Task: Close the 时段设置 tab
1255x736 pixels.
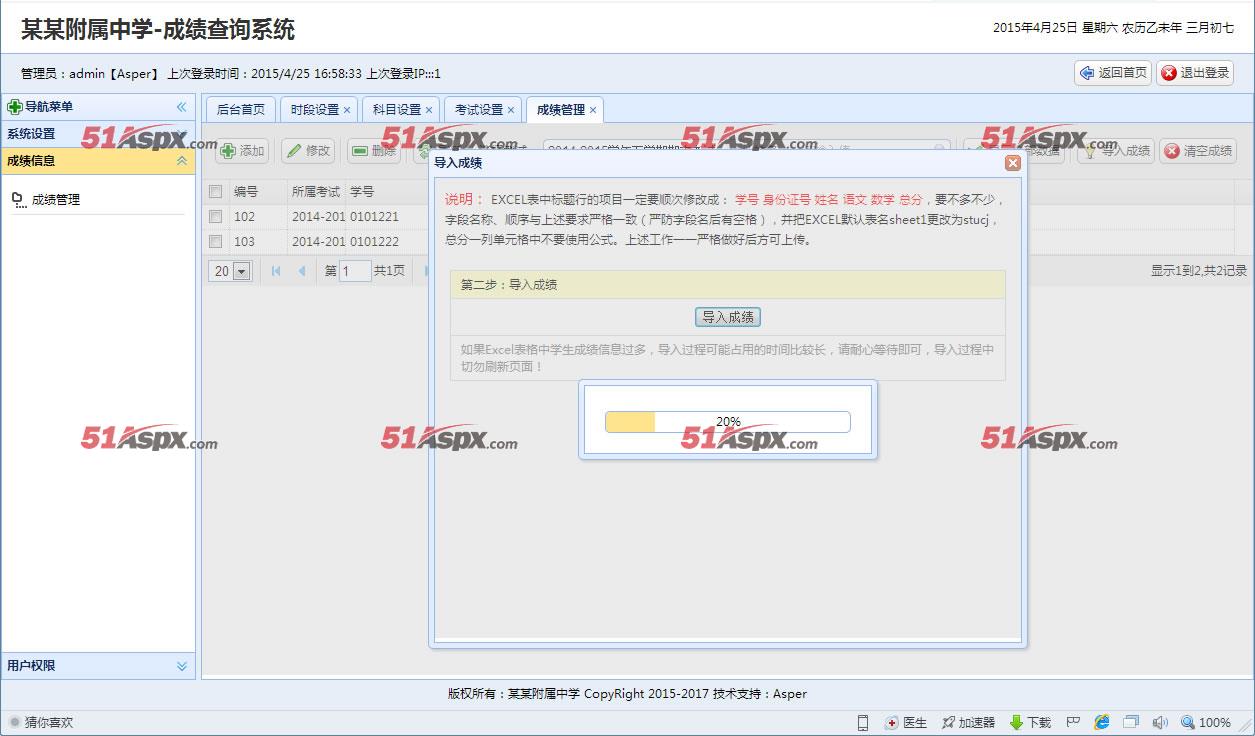Action: click(347, 110)
